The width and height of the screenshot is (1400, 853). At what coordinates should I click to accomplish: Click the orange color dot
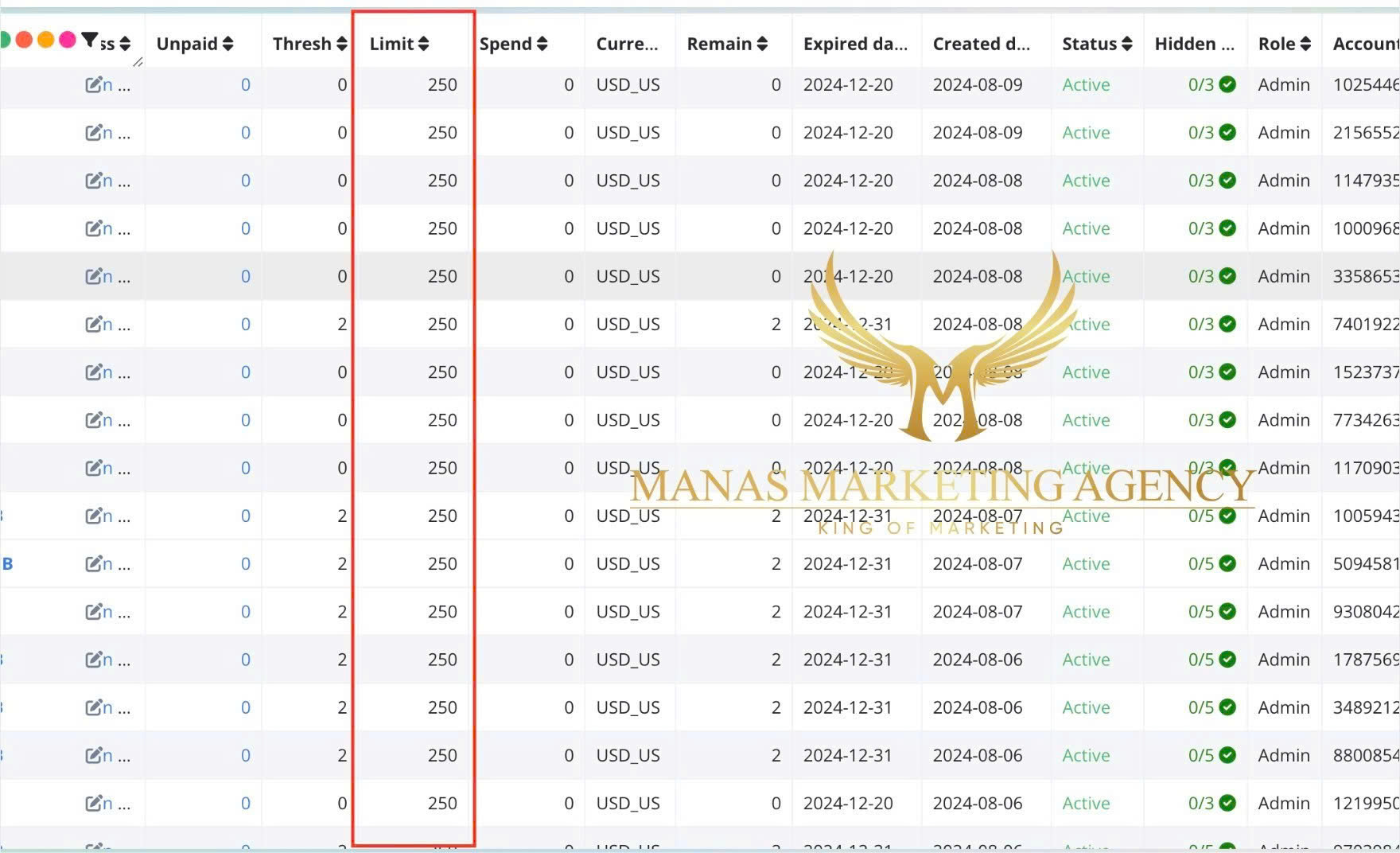pos(46,40)
